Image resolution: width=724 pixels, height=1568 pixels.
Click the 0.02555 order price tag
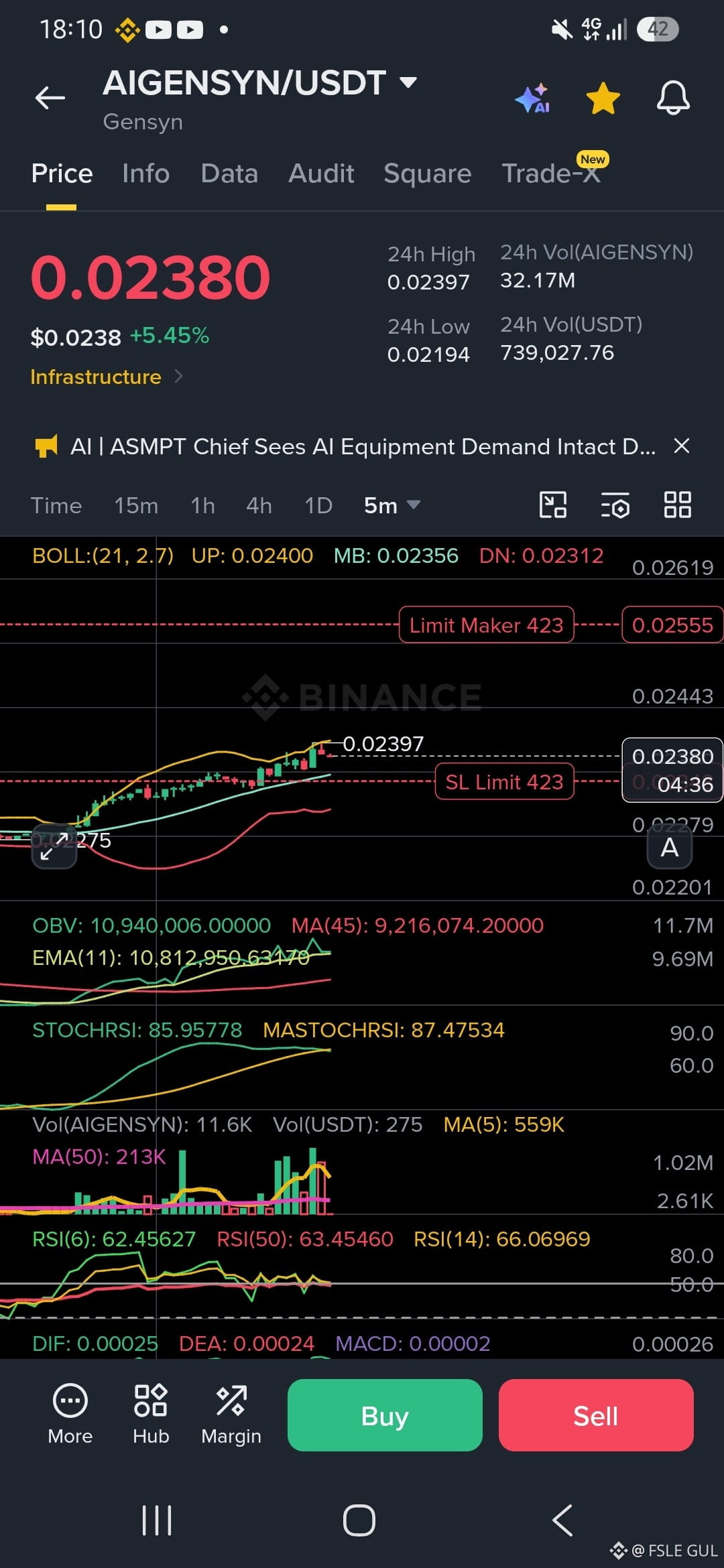click(672, 625)
